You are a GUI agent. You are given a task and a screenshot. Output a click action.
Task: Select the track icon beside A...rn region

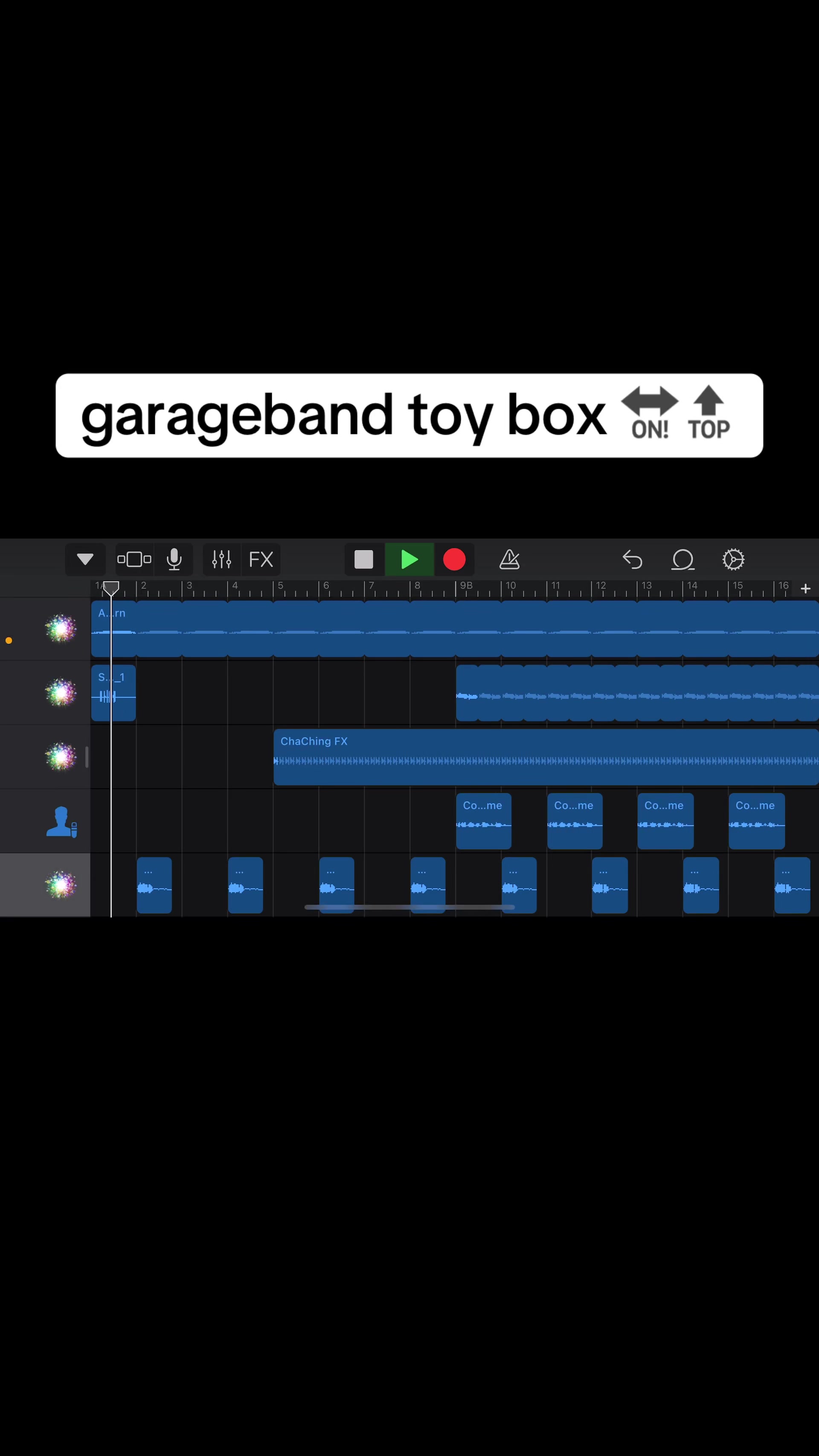click(x=61, y=629)
